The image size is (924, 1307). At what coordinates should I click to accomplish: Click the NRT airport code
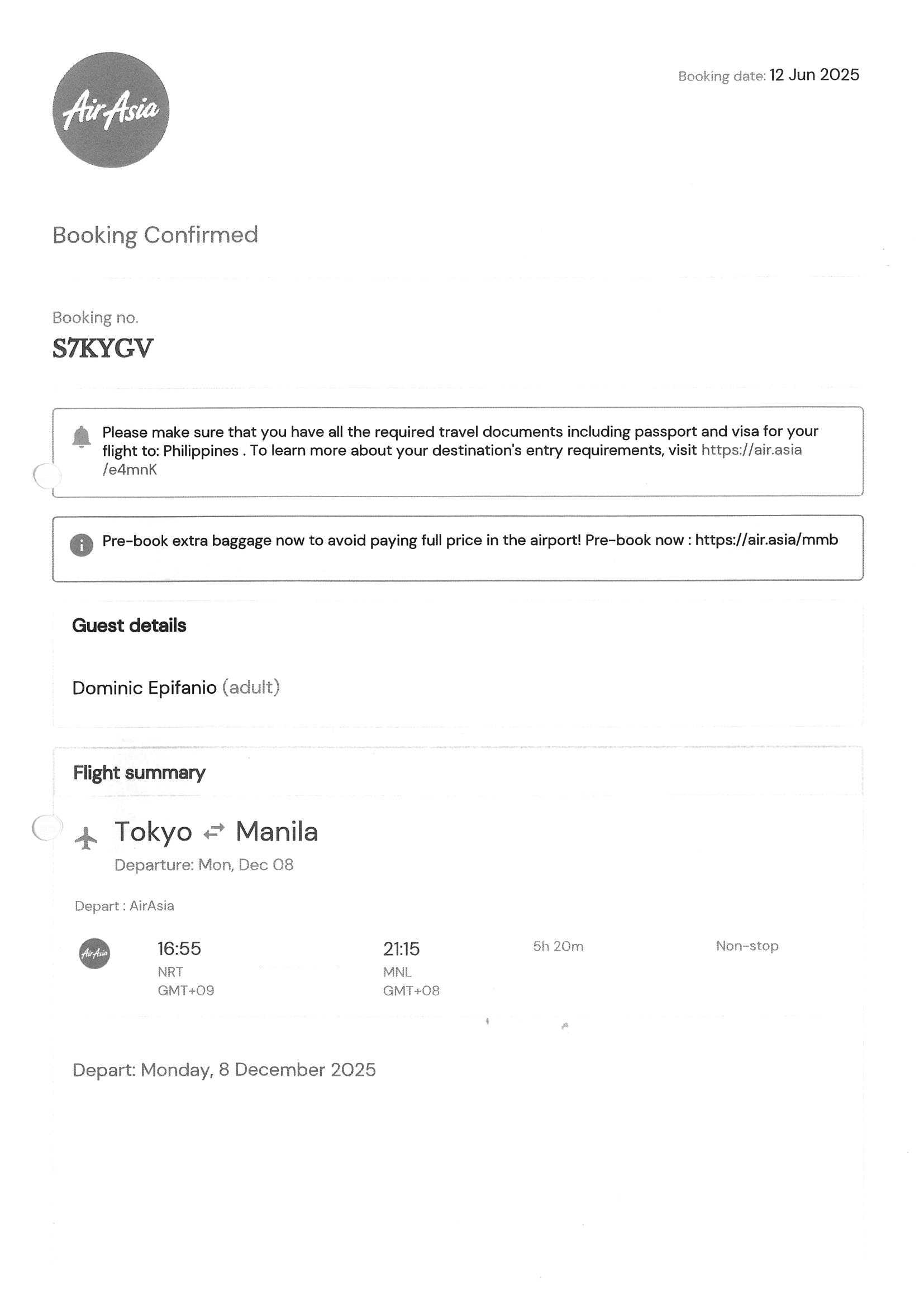tap(170, 972)
